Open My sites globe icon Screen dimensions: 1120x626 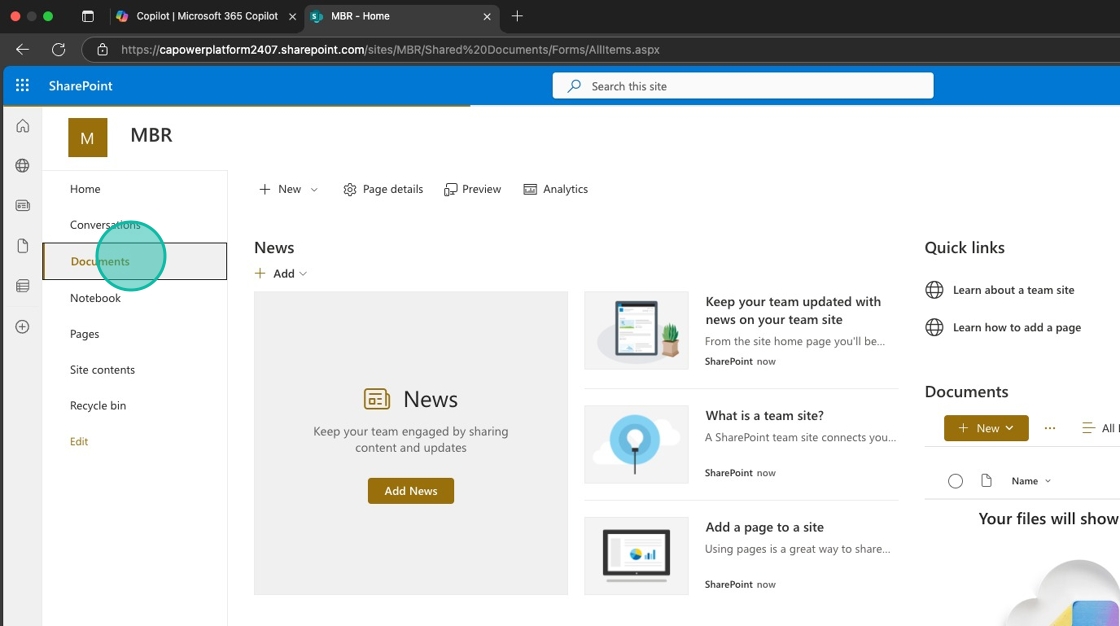[22, 166]
